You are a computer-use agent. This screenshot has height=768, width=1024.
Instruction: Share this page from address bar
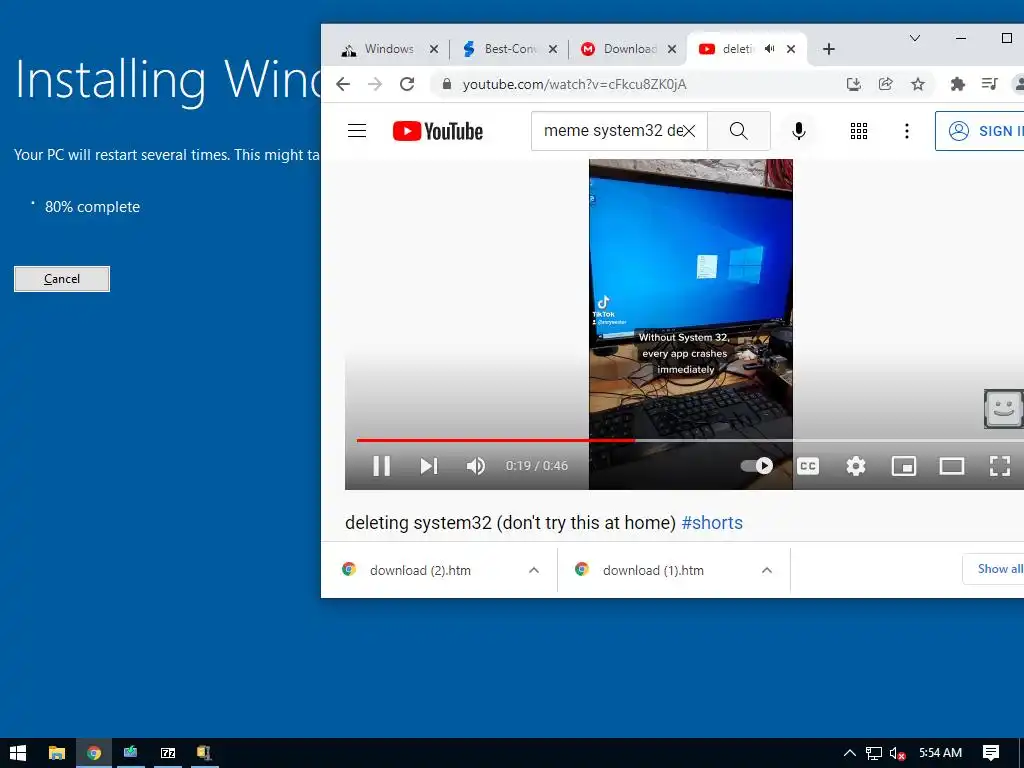pyautogui.click(x=886, y=84)
